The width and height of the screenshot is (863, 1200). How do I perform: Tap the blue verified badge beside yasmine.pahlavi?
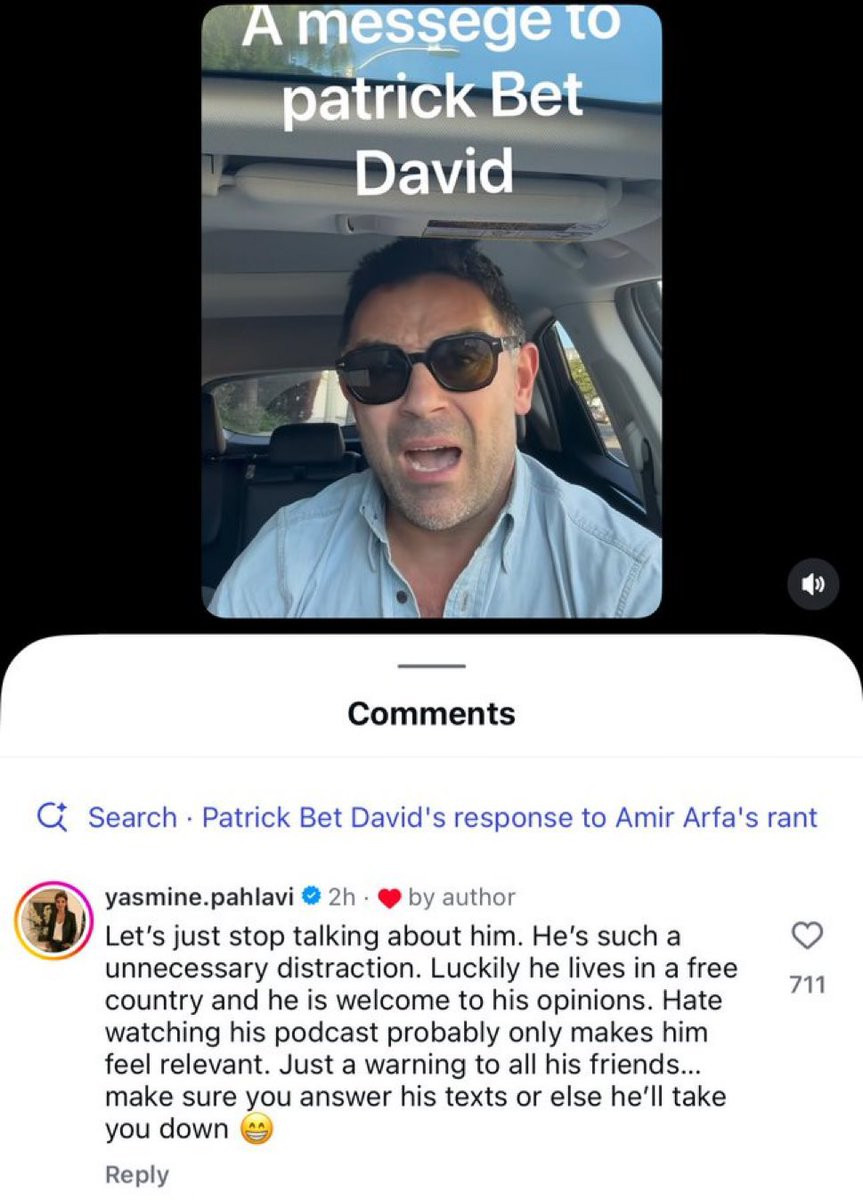click(310, 897)
